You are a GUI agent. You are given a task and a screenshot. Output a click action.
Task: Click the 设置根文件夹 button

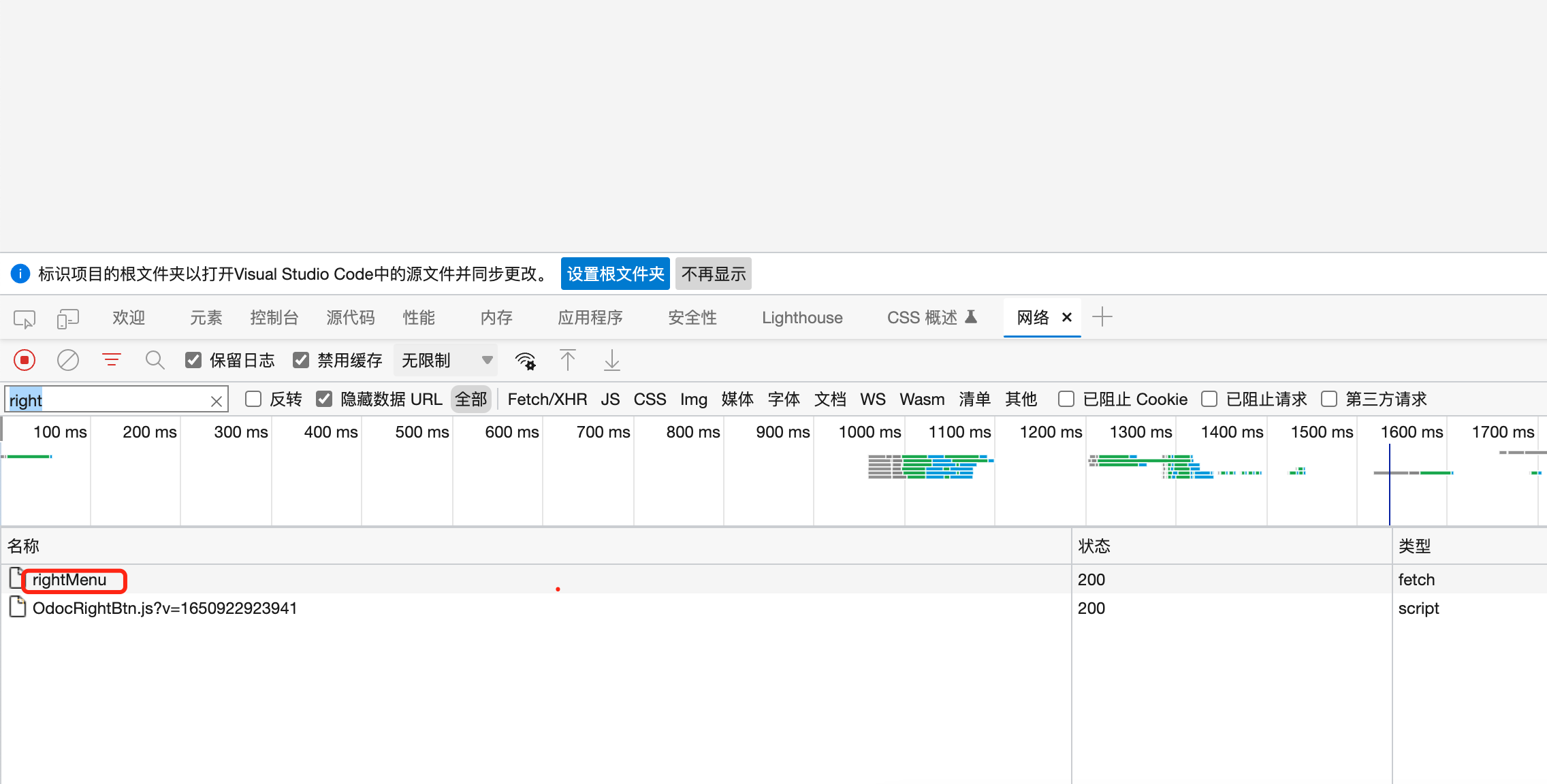point(616,274)
